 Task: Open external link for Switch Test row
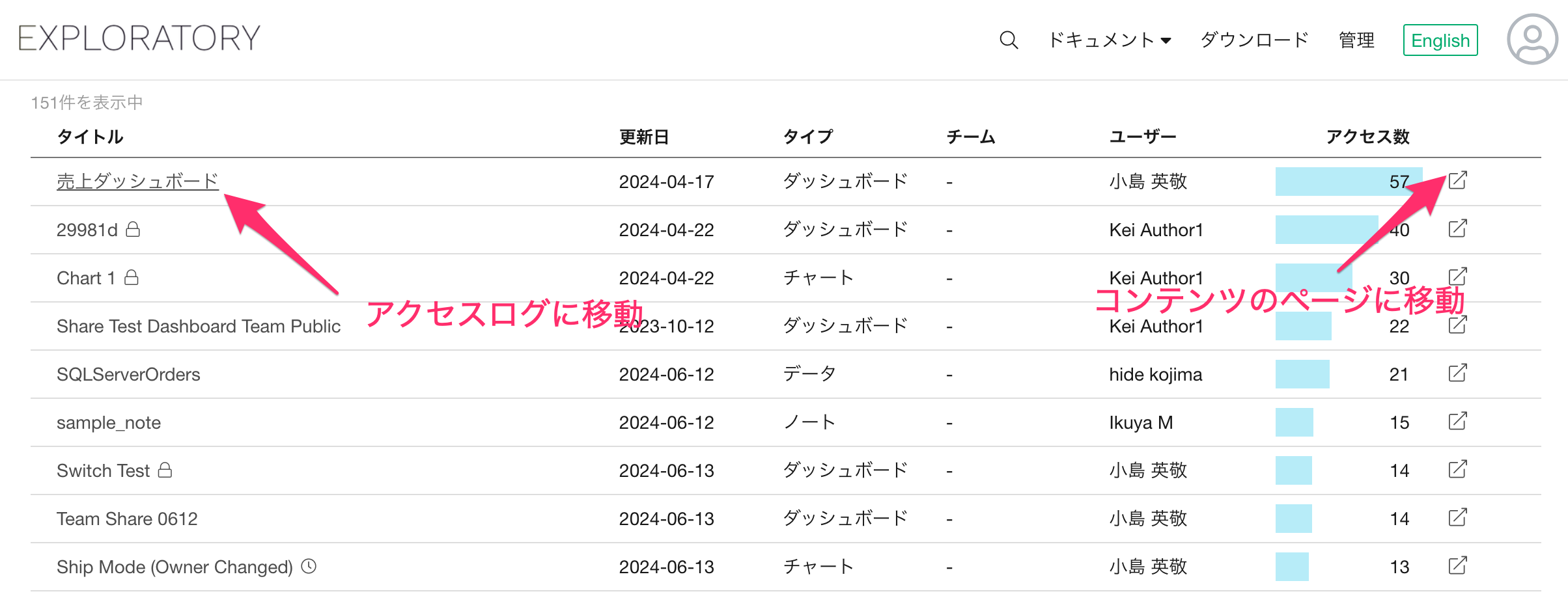1457,470
